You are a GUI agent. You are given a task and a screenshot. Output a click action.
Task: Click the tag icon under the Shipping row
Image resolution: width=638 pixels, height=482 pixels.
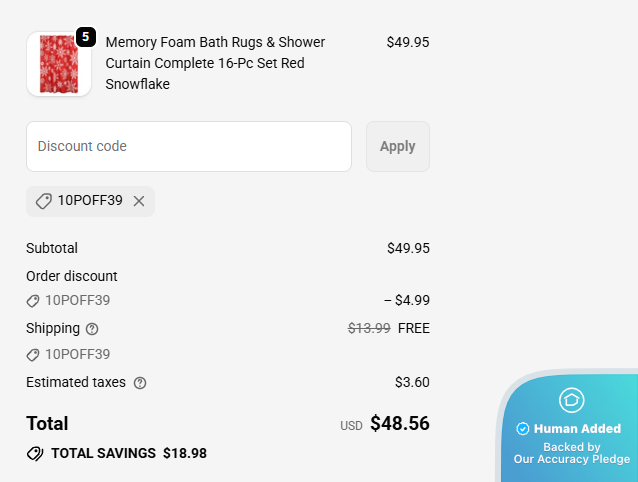(x=33, y=355)
